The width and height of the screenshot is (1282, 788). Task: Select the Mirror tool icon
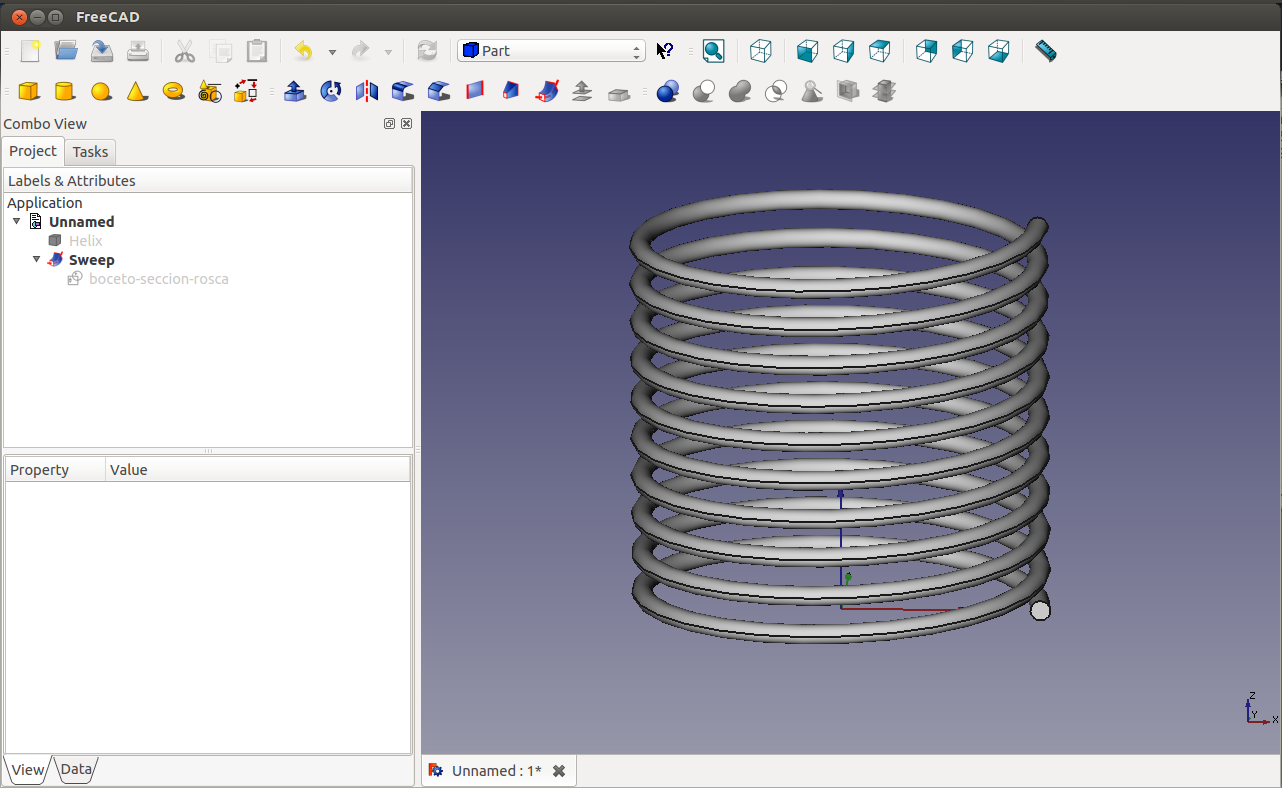(367, 92)
